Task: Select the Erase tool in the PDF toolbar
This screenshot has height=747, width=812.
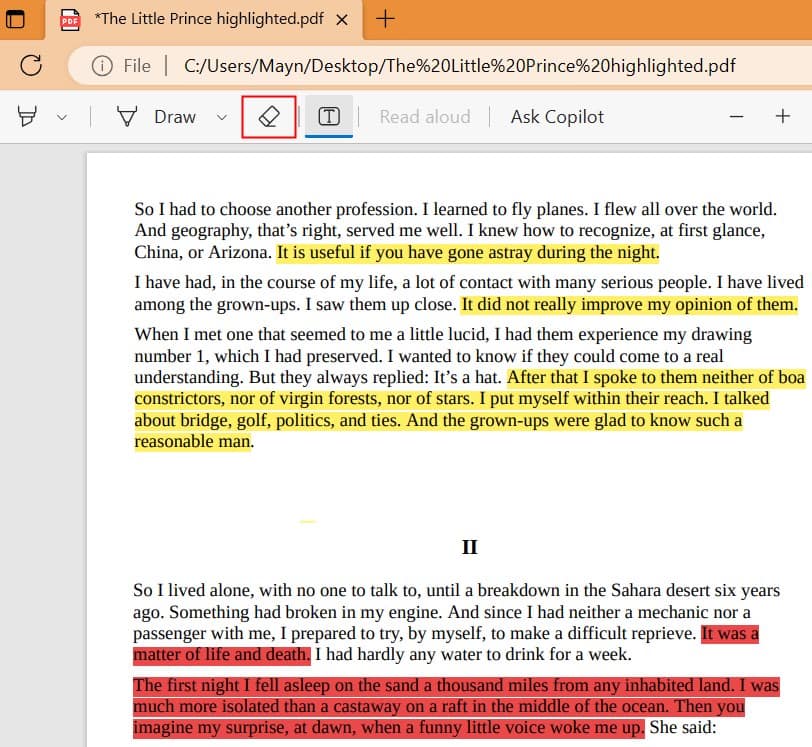Action: (x=268, y=116)
